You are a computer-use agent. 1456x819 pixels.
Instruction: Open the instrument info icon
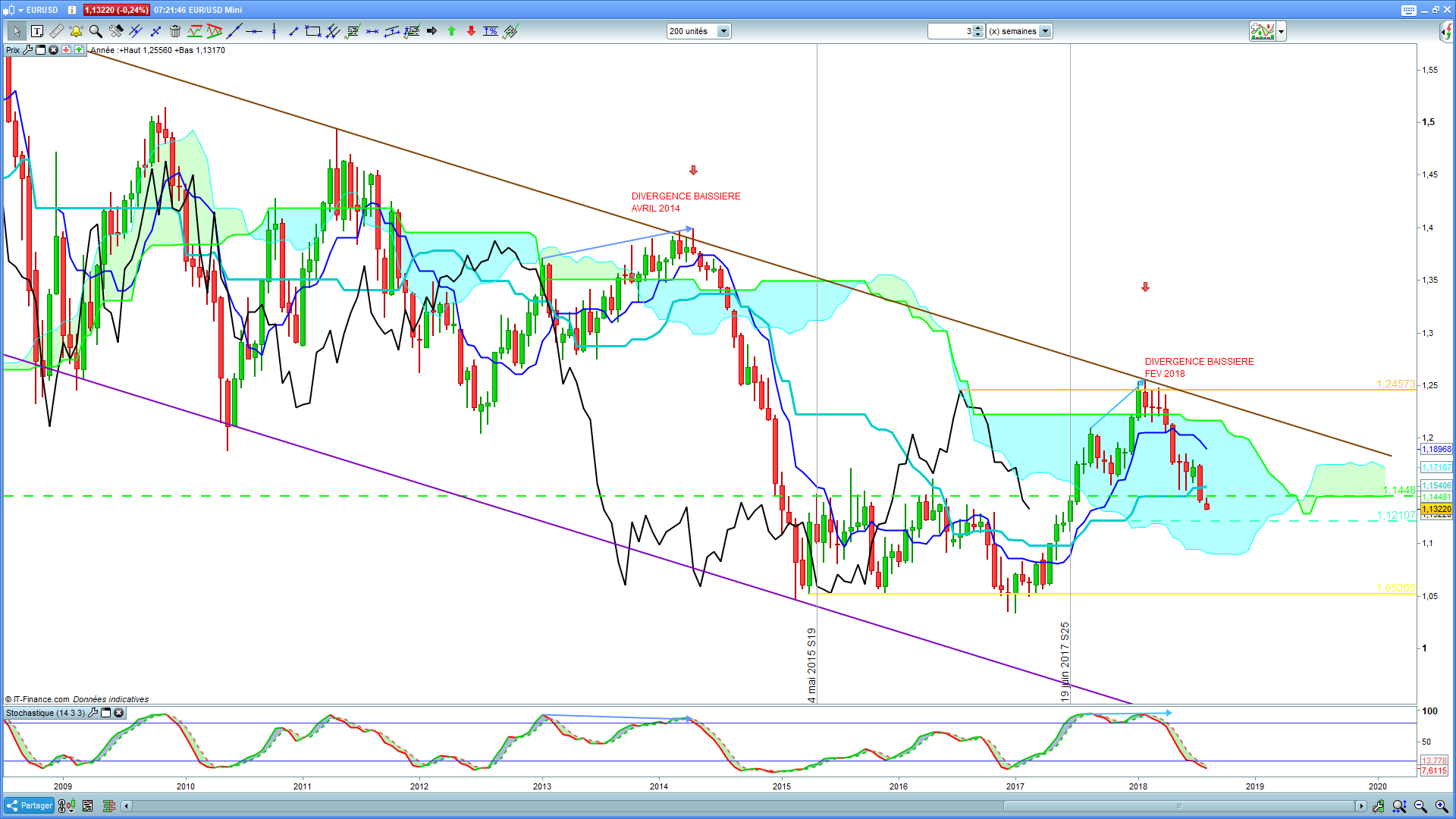[72, 10]
